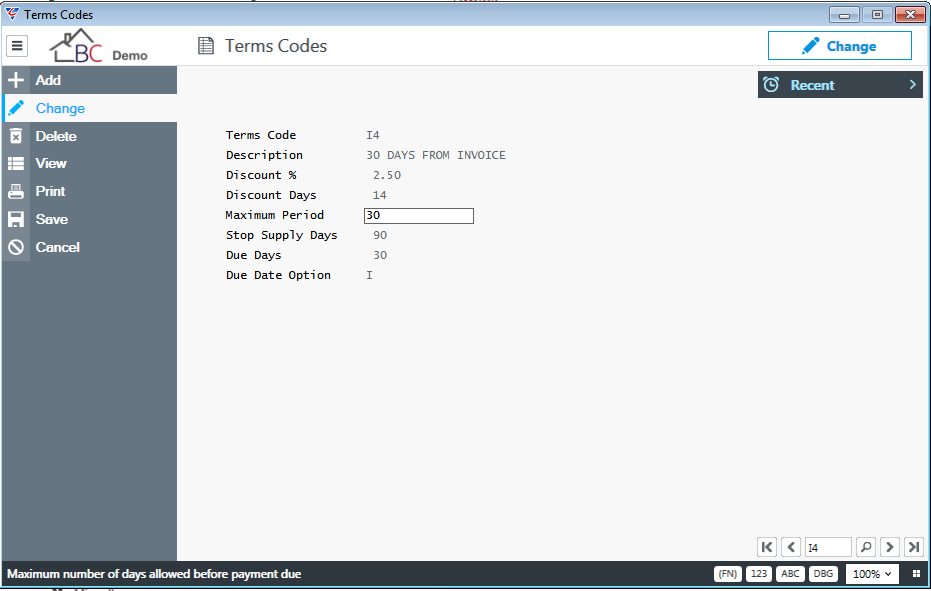Click the Terms Codes document icon
The width and height of the screenshot is (931, 591).
206,46
